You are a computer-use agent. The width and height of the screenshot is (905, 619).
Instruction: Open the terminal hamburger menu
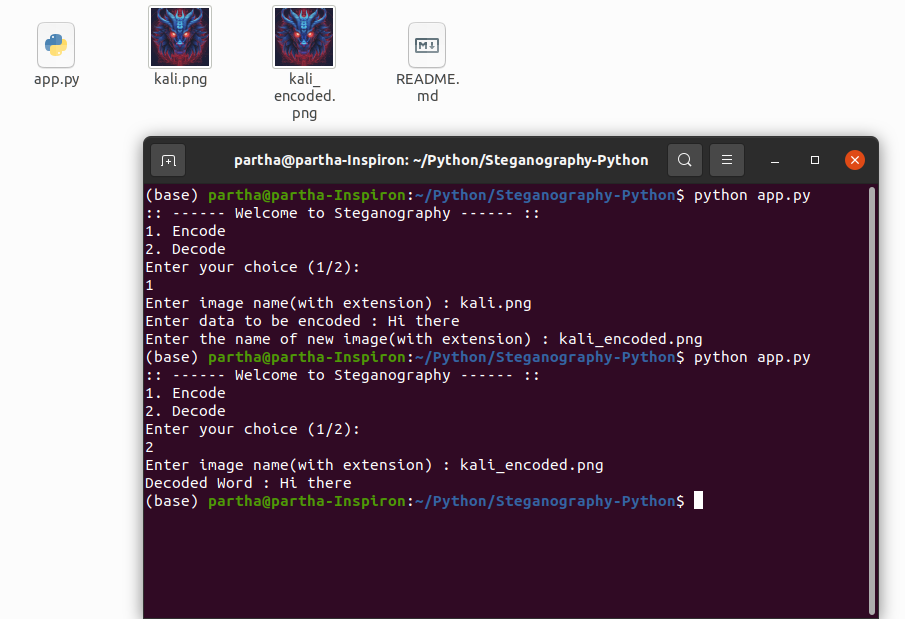727,160
